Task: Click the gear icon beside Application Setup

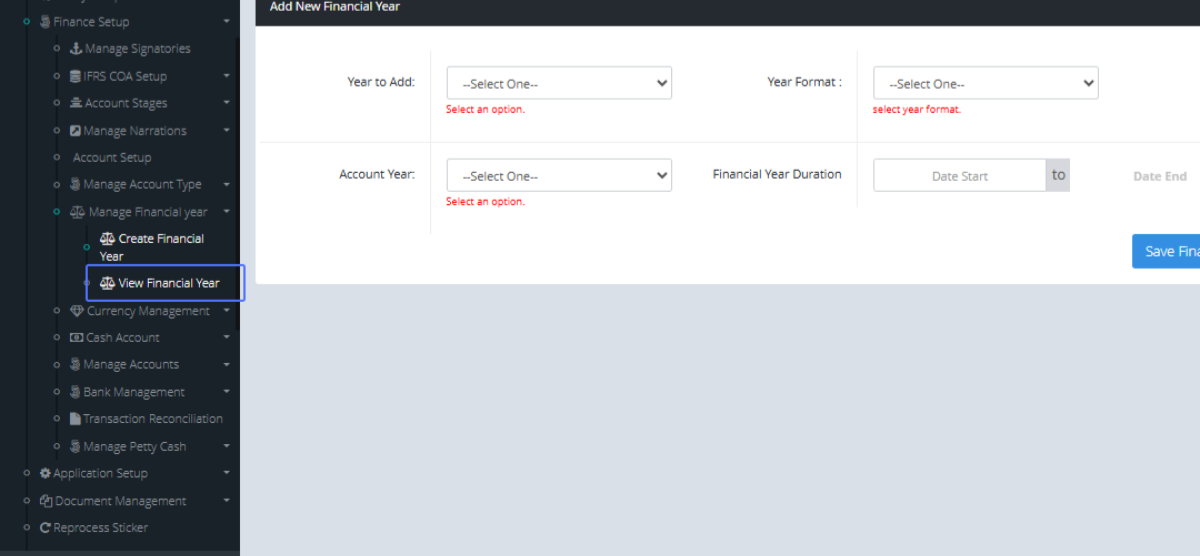Action: click(x=45, y=474)
